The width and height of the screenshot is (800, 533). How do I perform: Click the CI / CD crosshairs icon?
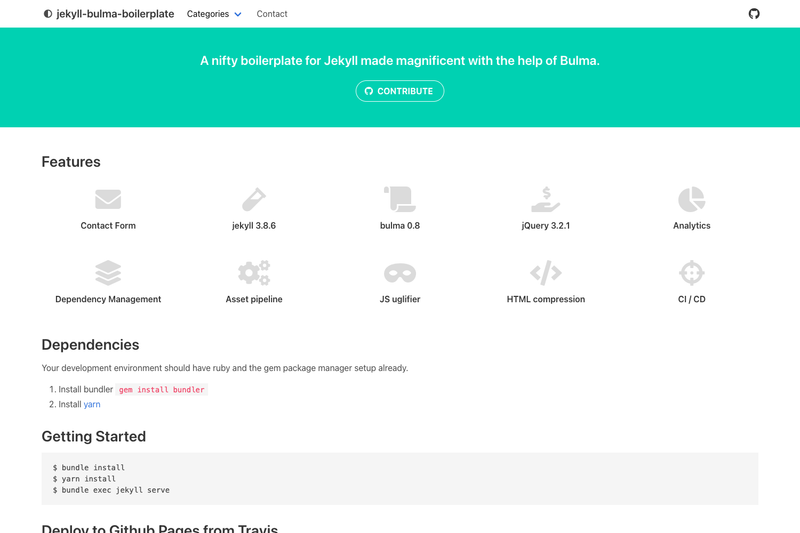[691, 273]
